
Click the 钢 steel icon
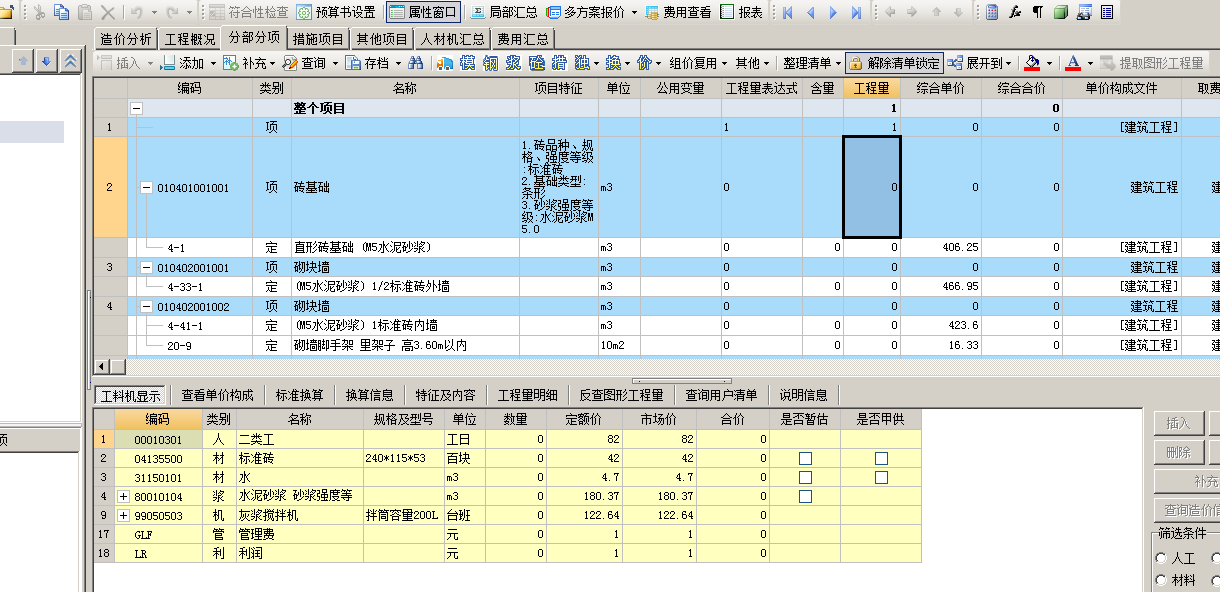coord(490,63)
